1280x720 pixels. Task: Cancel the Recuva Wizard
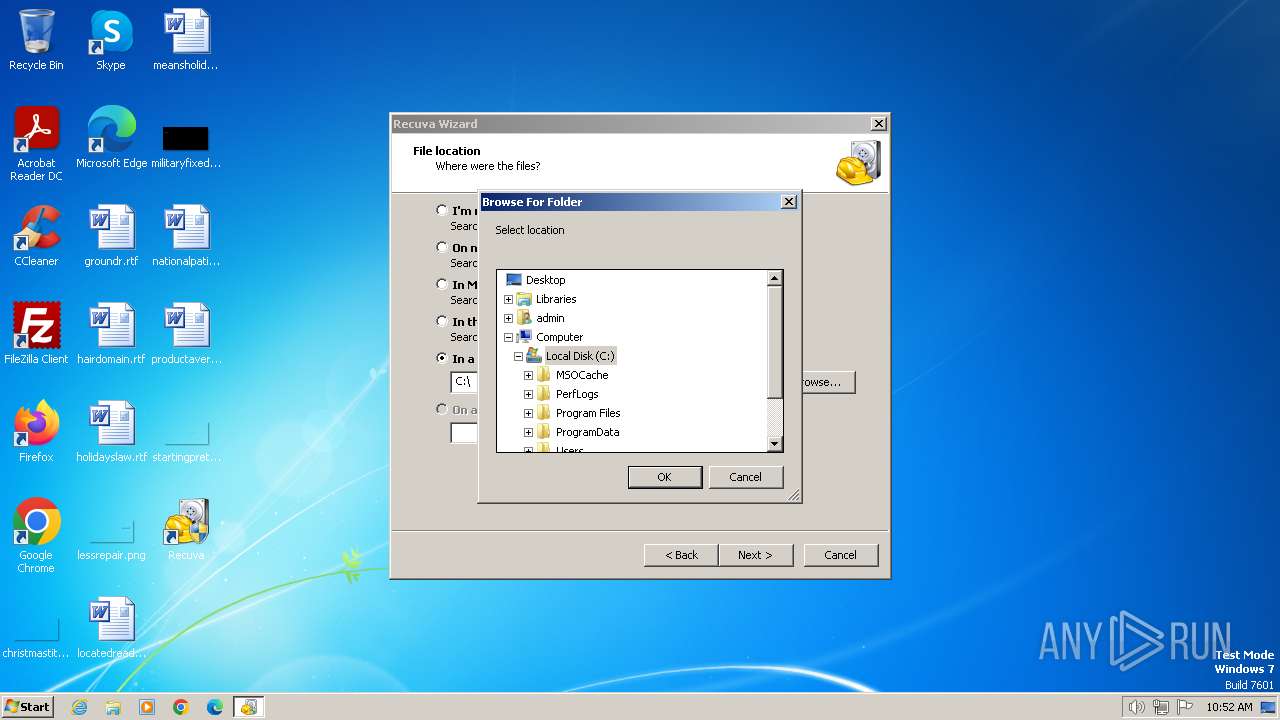[x=840, y=555]
